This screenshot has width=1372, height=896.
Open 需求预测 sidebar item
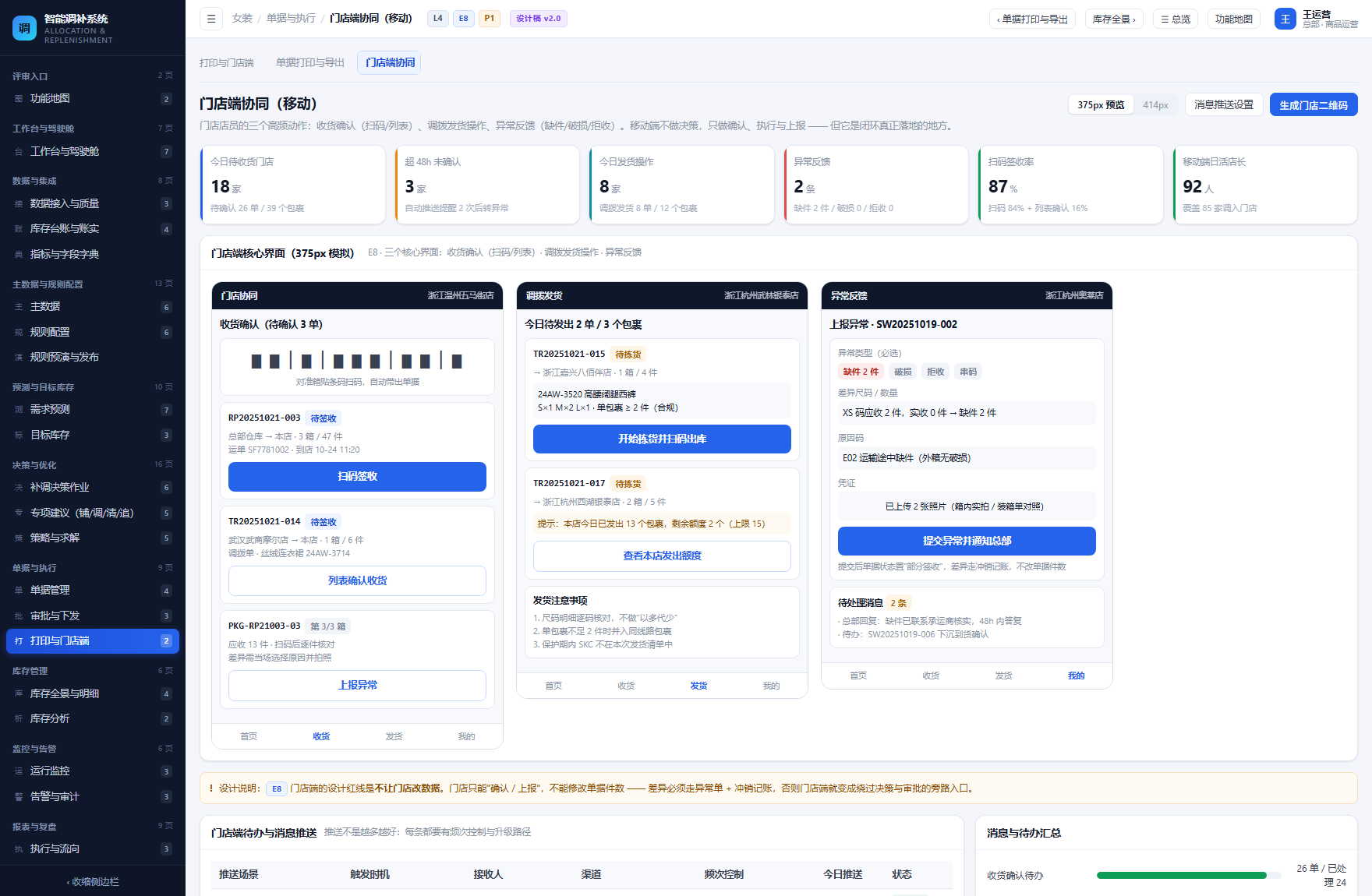93,410
